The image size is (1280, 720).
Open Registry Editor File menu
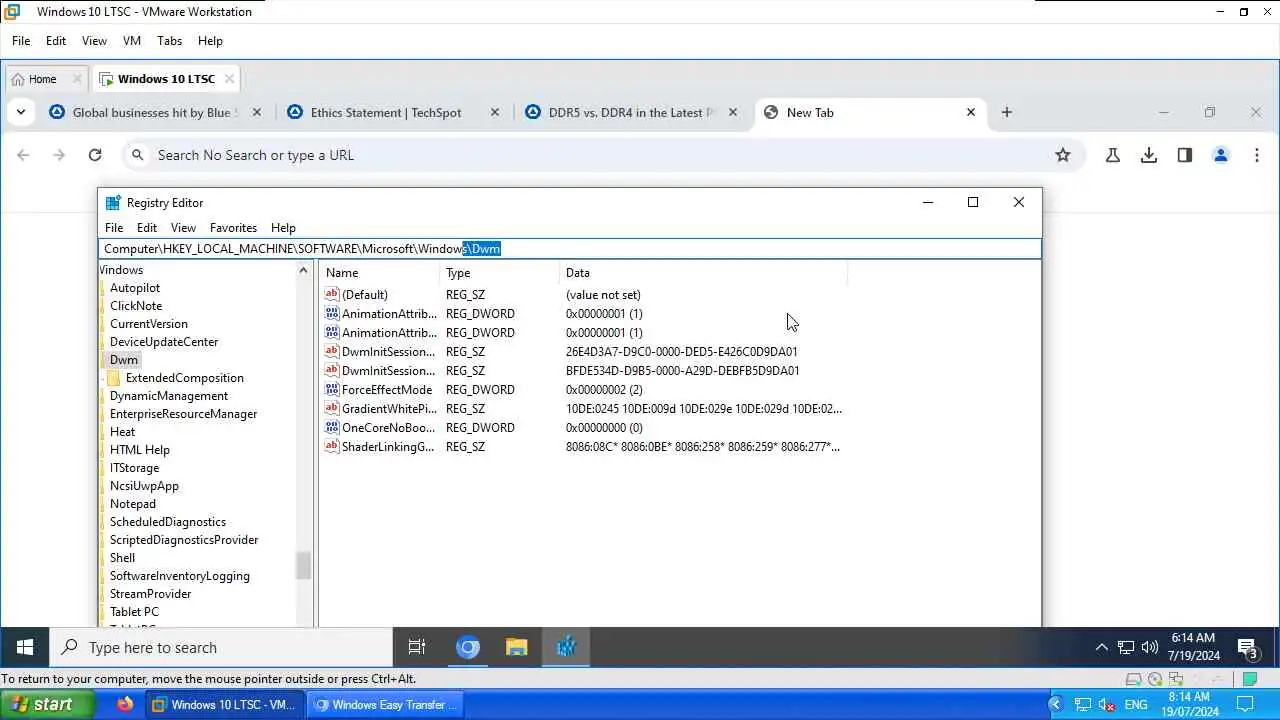[x=114, y=228]
